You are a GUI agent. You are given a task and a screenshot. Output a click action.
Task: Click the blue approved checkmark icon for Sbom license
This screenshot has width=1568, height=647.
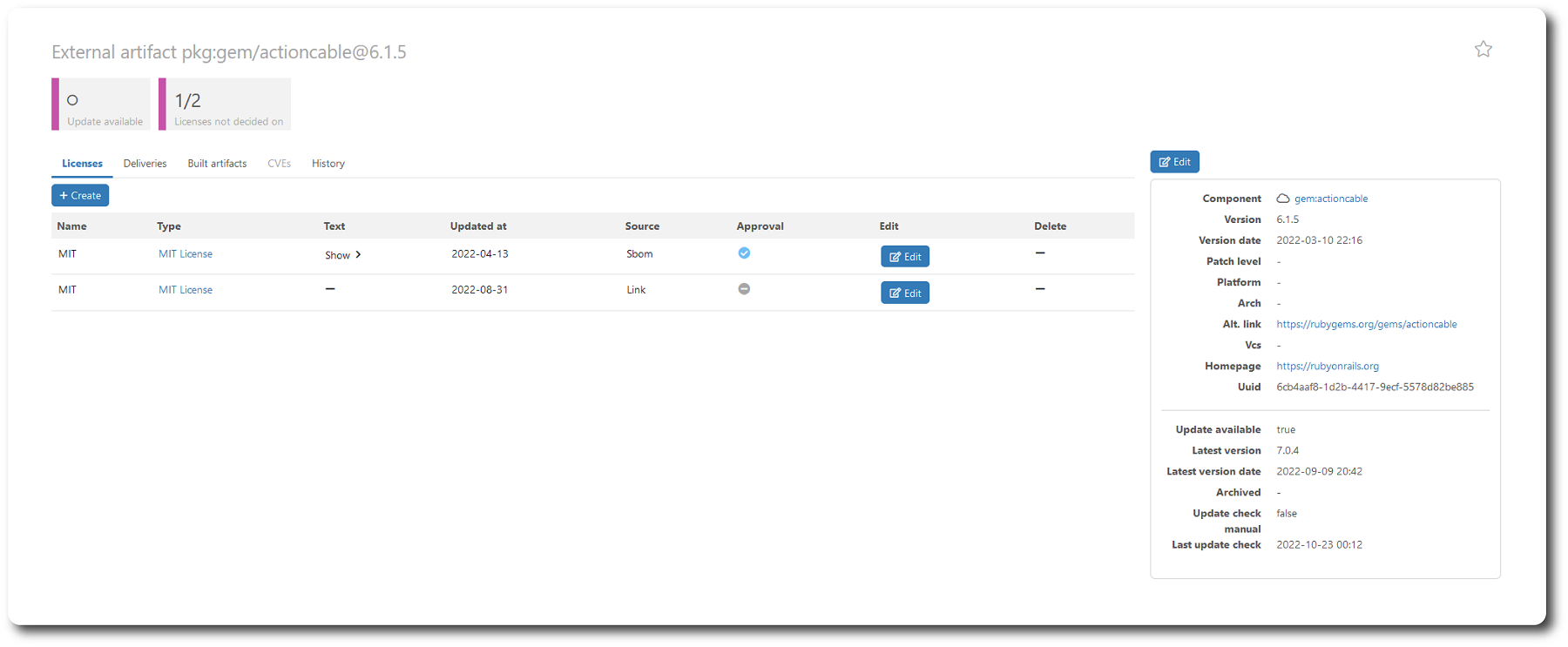[x=744, y=253]
